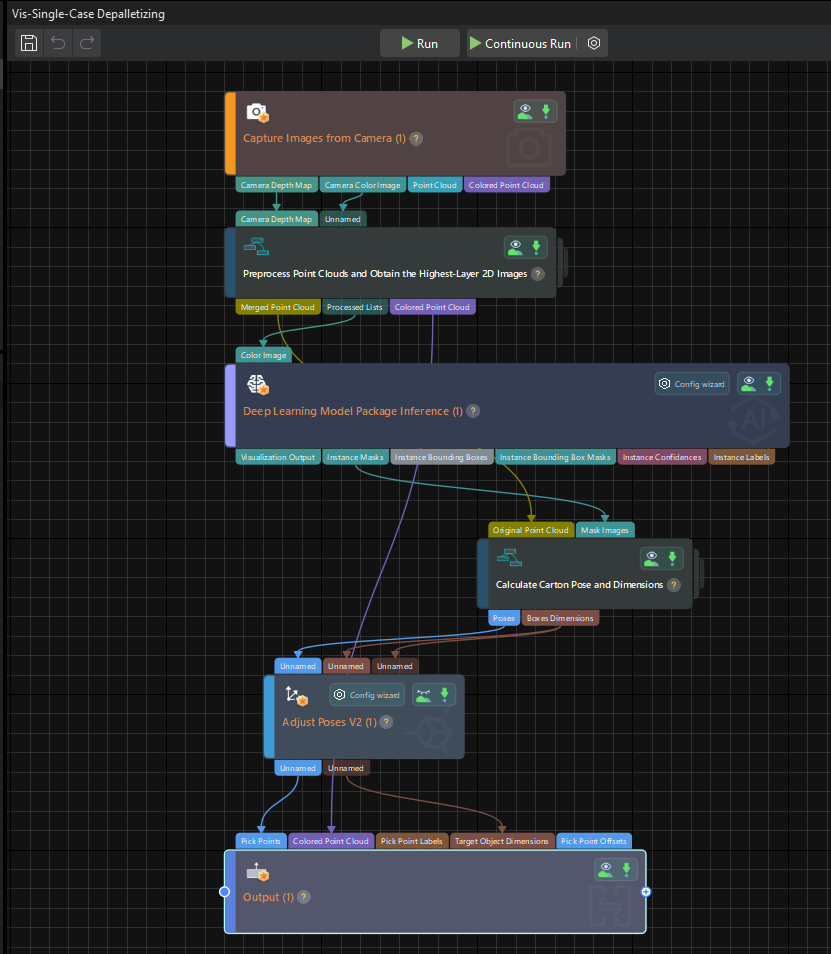Screen dimensions: 831x954
Task: Click output icon on Output step
Action: click(257, 872)
